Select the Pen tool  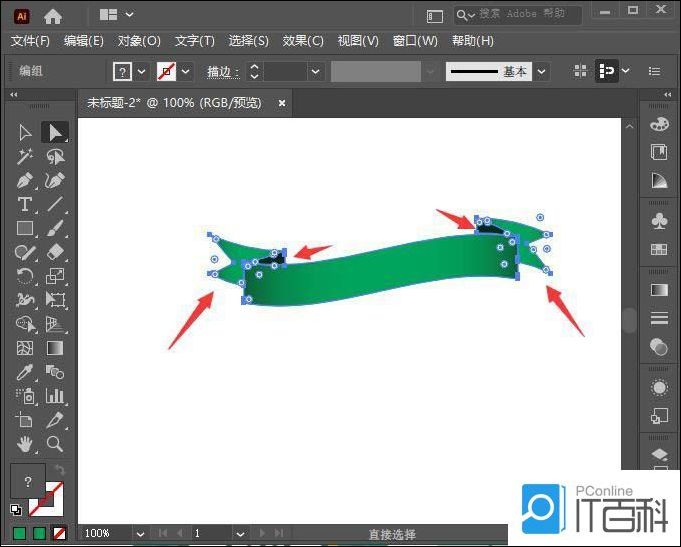point(25,181)
